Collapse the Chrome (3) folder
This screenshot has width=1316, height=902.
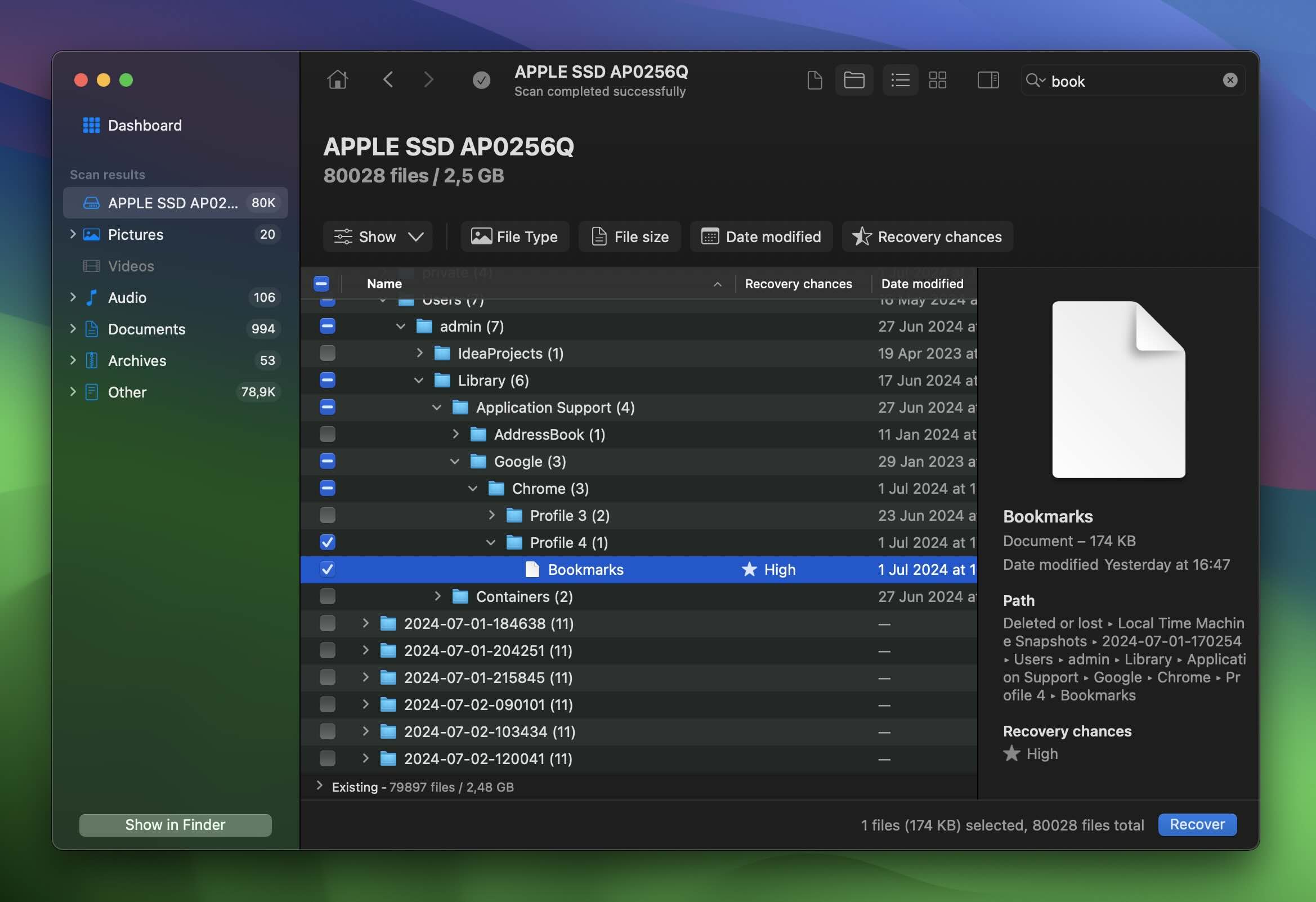(473, 488)
